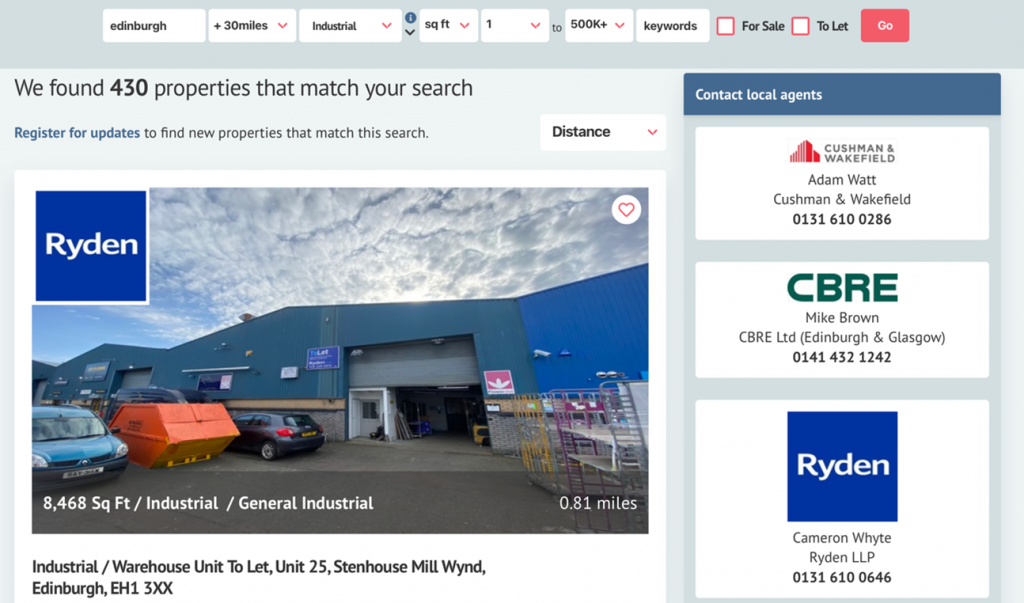The image size is (1024, 603).
Task: Click the 430 properties found heading
Action: 244,88
